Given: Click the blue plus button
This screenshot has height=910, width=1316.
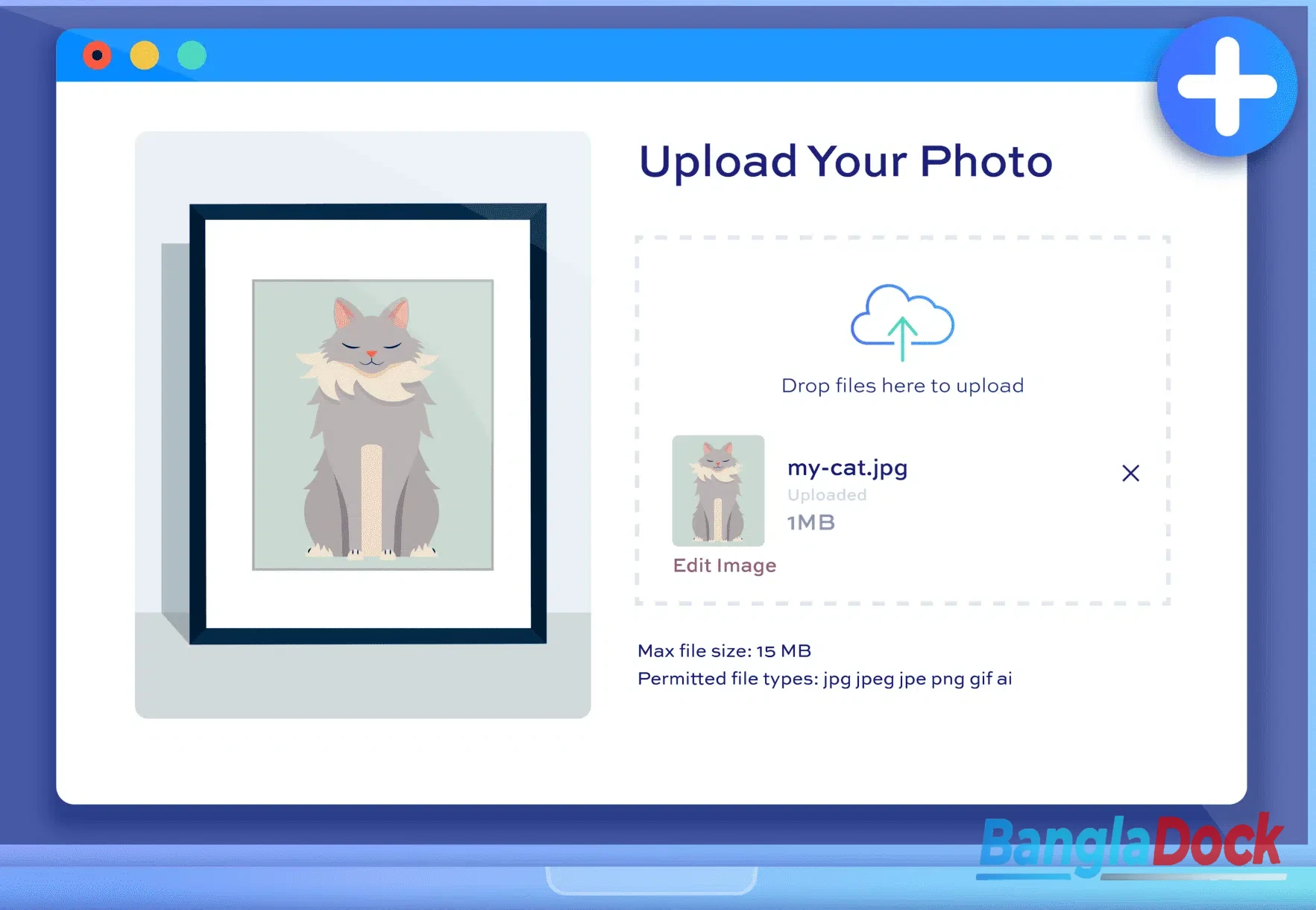Looking at the screenshot, I should click(1227, 87).
